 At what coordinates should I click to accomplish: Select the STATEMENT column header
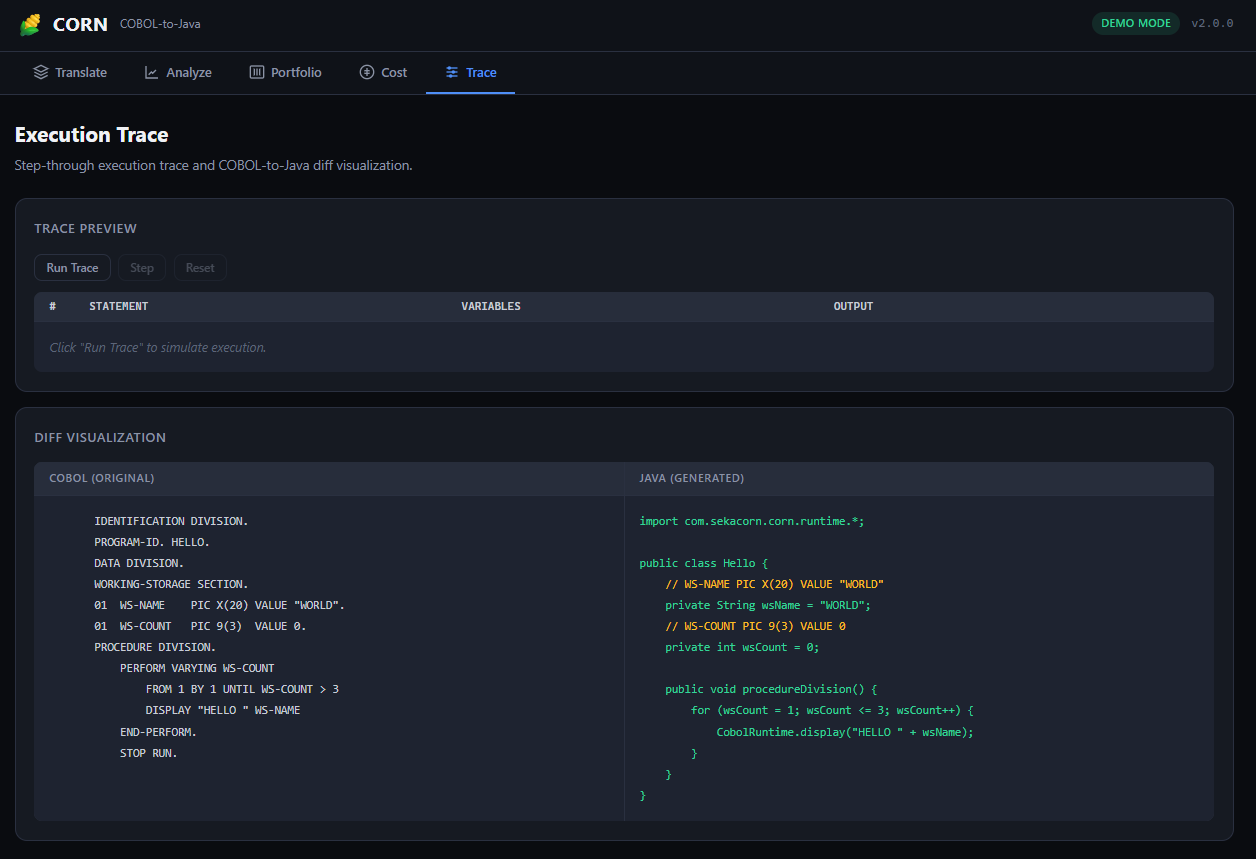(119, 306)
